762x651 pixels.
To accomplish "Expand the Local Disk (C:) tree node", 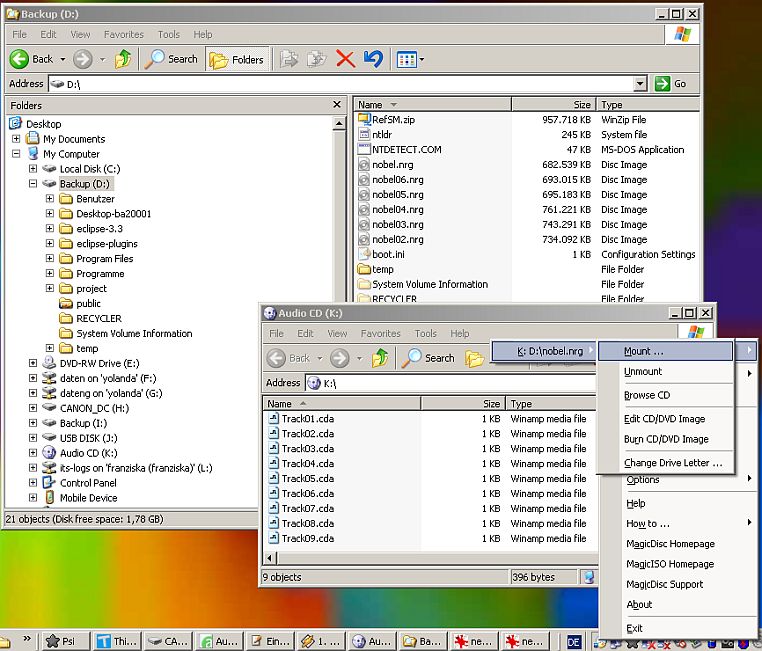I will point(33,169).
